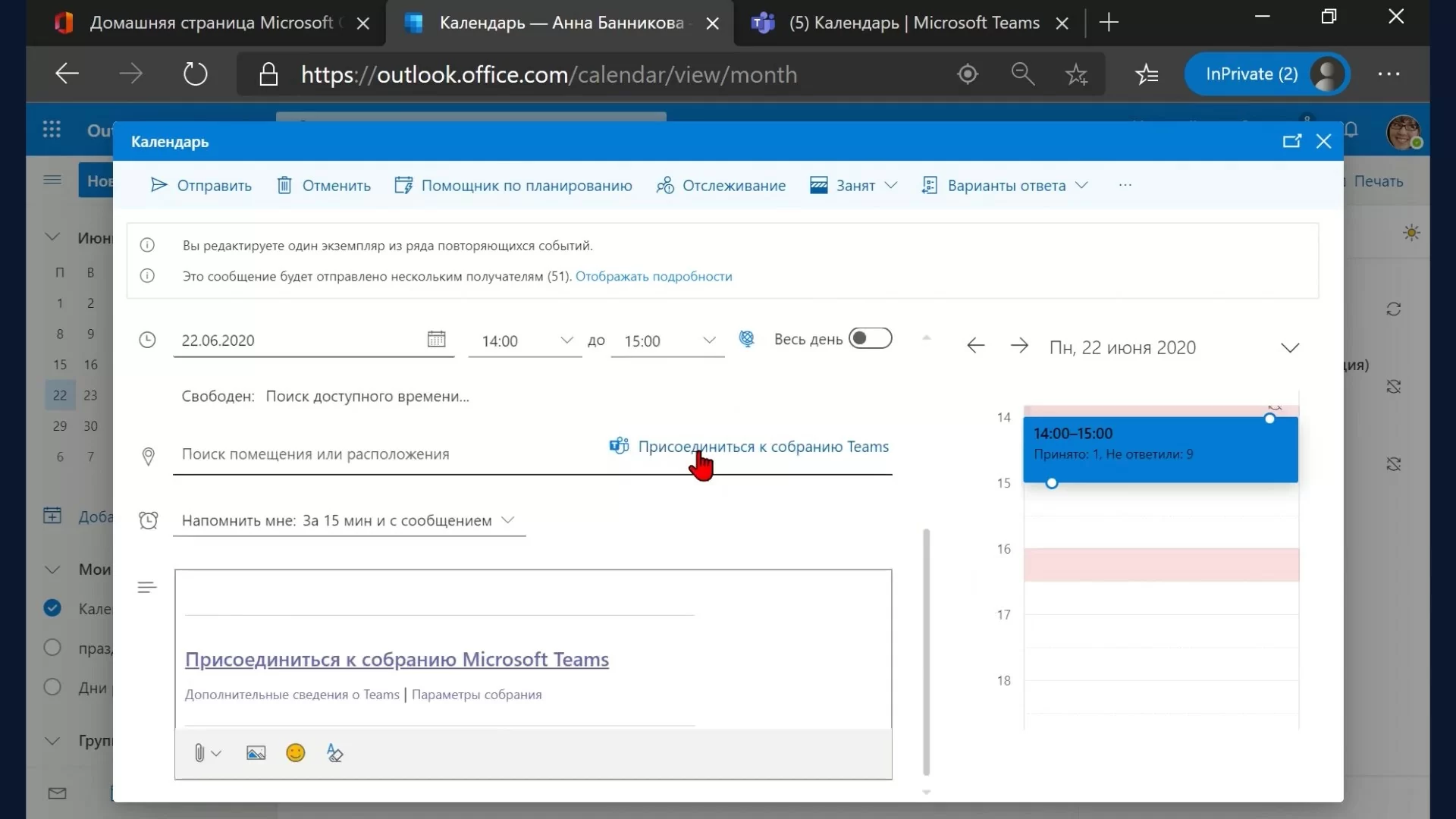The height and width of the screenshot is (819, 1456).
Task: Toggle the formatting options icon
Action: (x=334, y=753)
